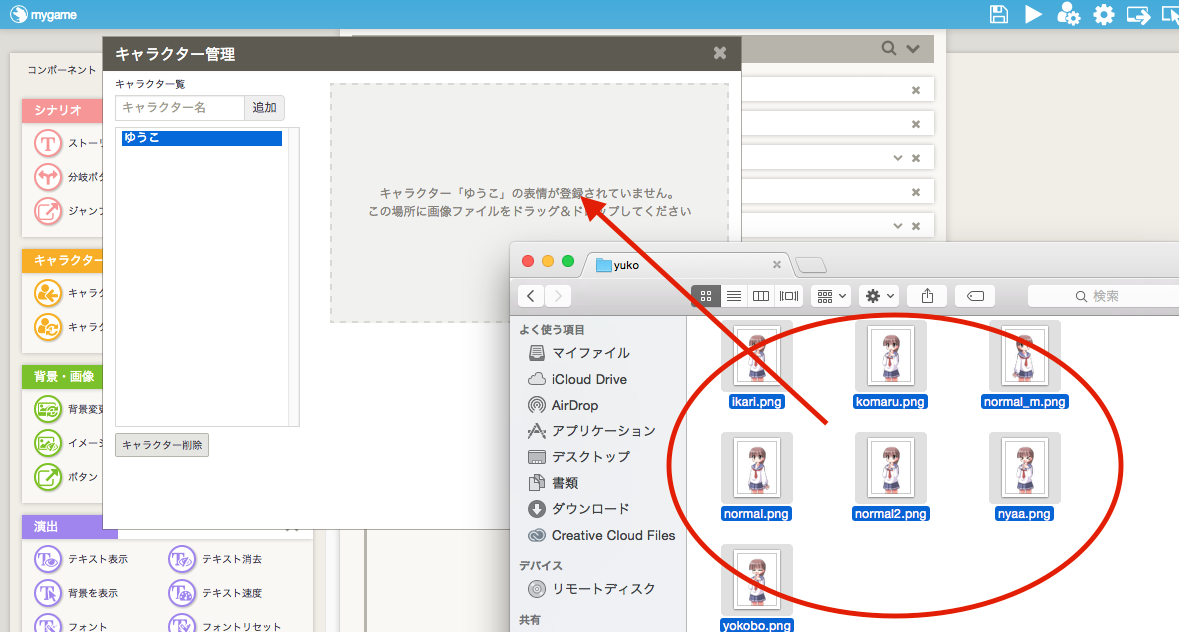Expand the chevron in the gray panel header
This screenshot has height=632, width=1179.
(x=912, y=49)
